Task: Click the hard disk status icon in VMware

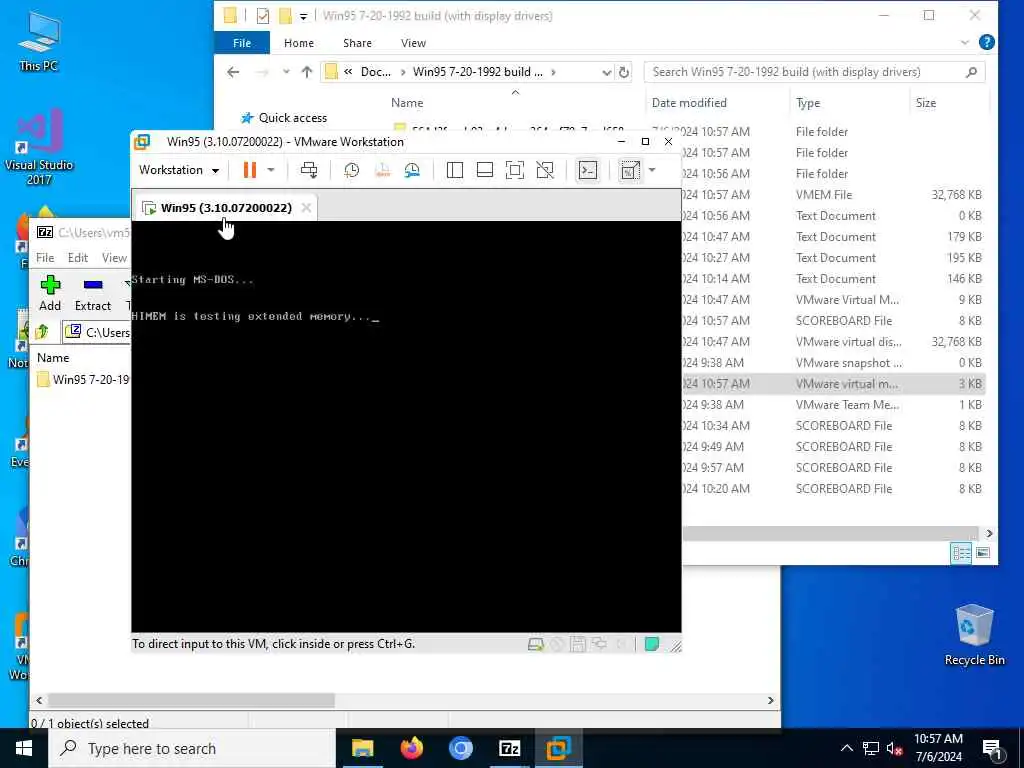Action: coord(536,645)
